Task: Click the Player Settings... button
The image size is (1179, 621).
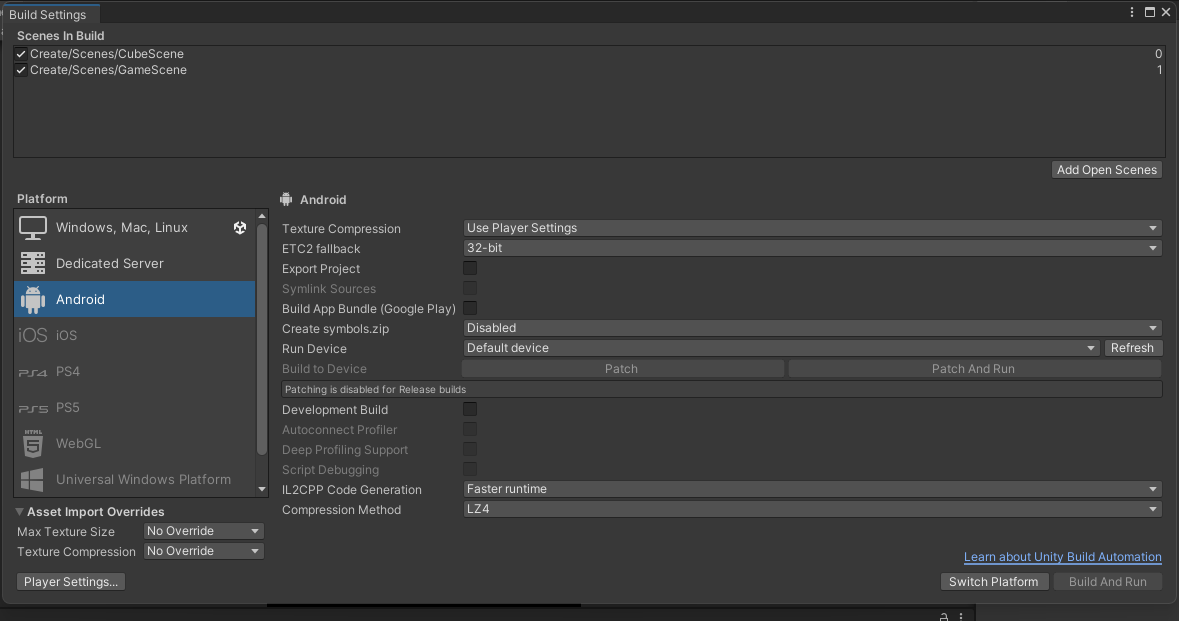Action: coord(71,582)
